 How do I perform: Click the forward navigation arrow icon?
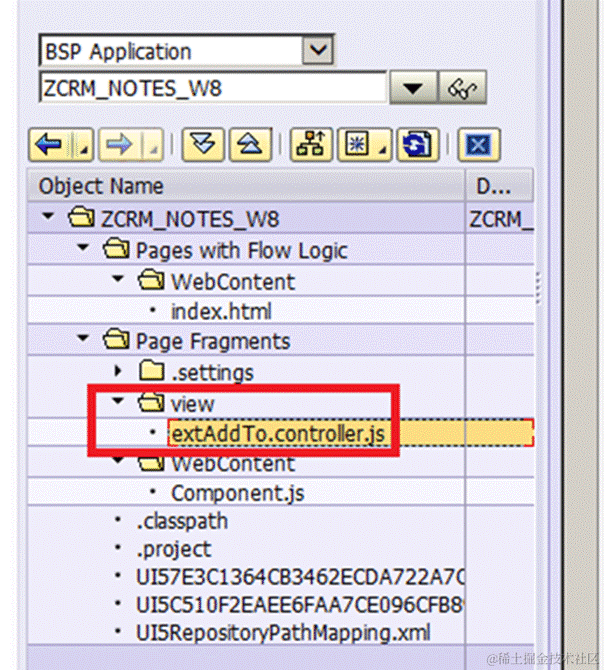click(x=120, y=145)
